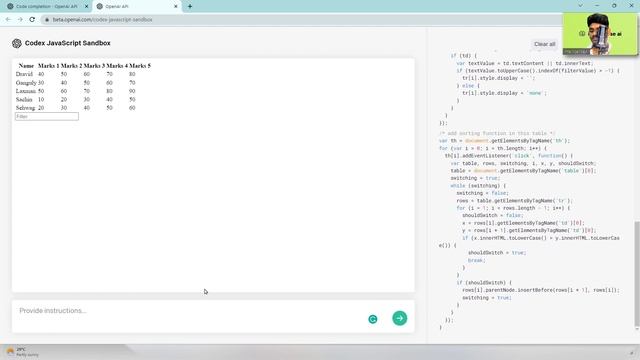Click the Marks 2 column header
The width and height of the screenshot is (640, 360).
click(71, 66)
